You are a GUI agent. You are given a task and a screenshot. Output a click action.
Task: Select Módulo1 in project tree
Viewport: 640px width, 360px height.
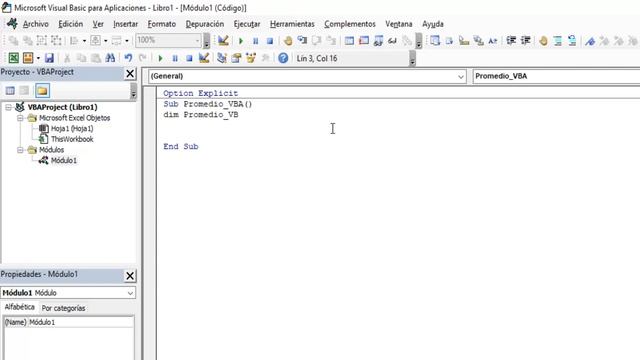(64, 160)
